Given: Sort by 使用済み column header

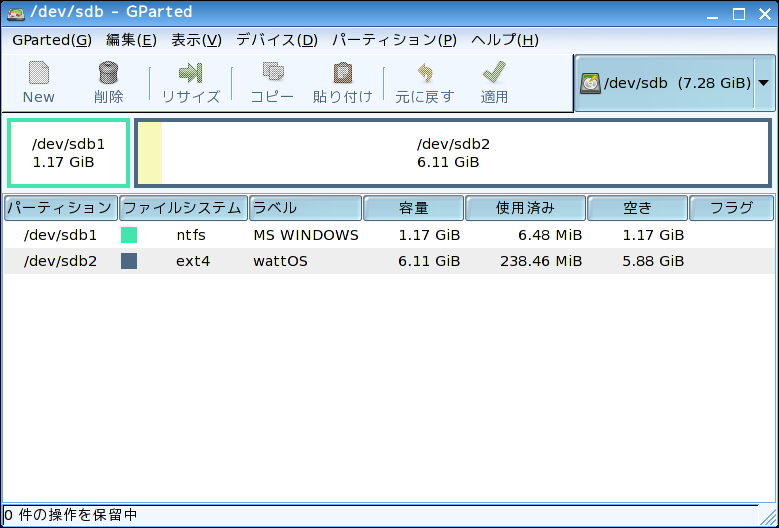Looking at the screenshot, I should [x=525, y=208].
